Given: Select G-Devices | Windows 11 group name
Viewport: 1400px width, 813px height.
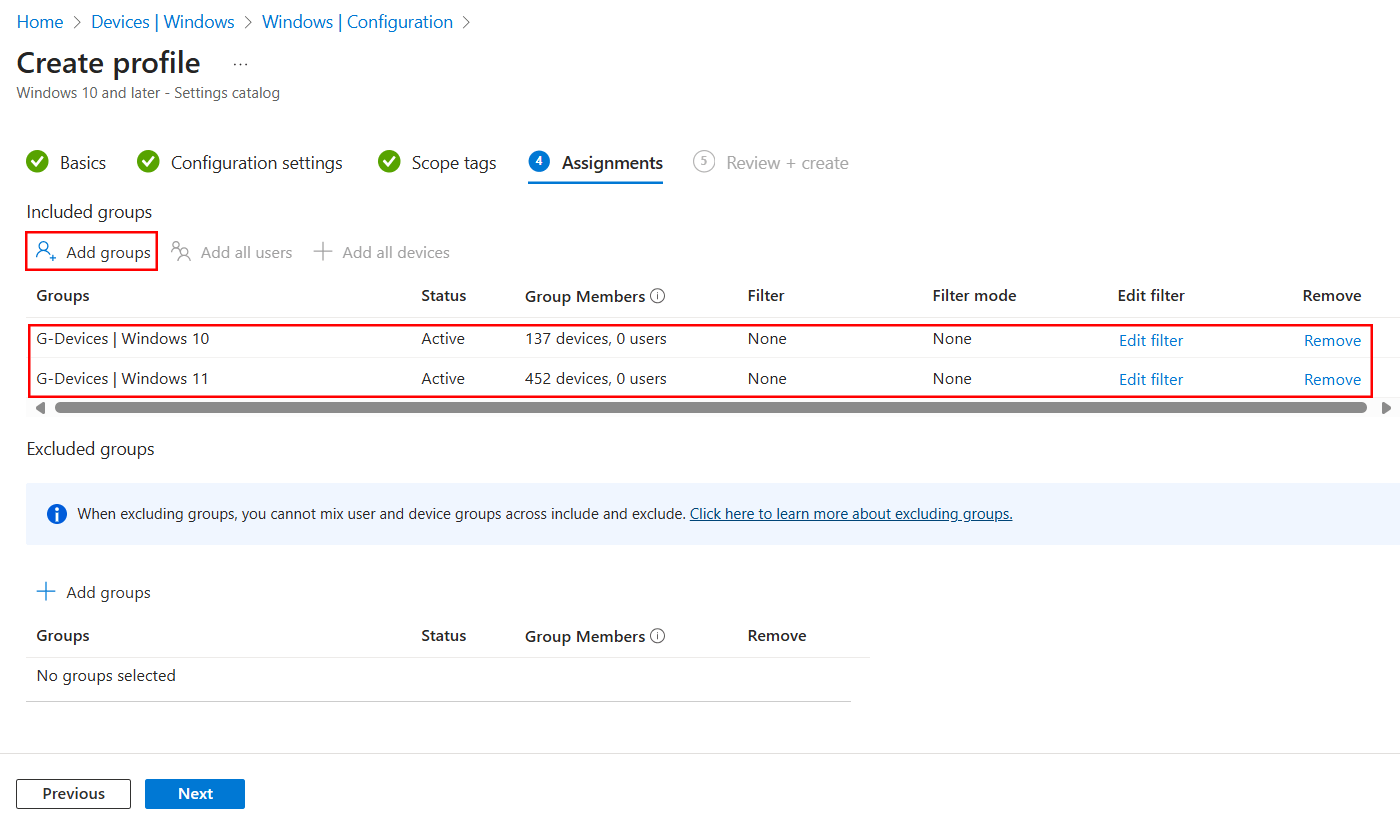Looking at the screenshot, I should (x=123, y=378).
